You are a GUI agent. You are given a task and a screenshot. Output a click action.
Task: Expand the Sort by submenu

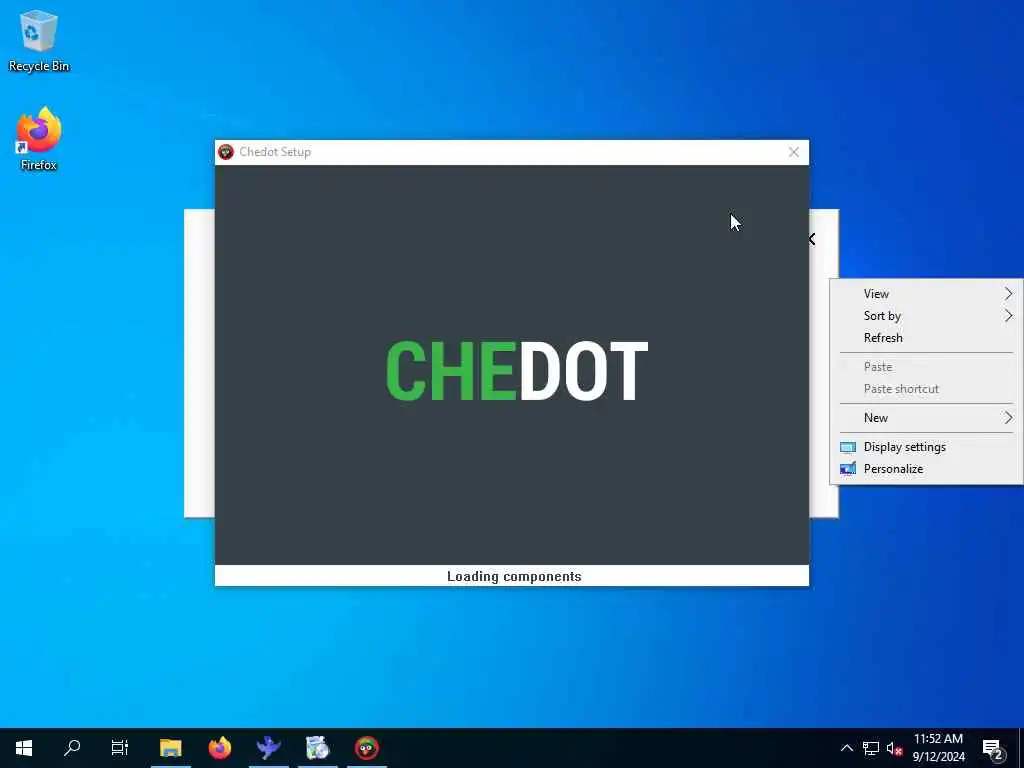[925, 316]
